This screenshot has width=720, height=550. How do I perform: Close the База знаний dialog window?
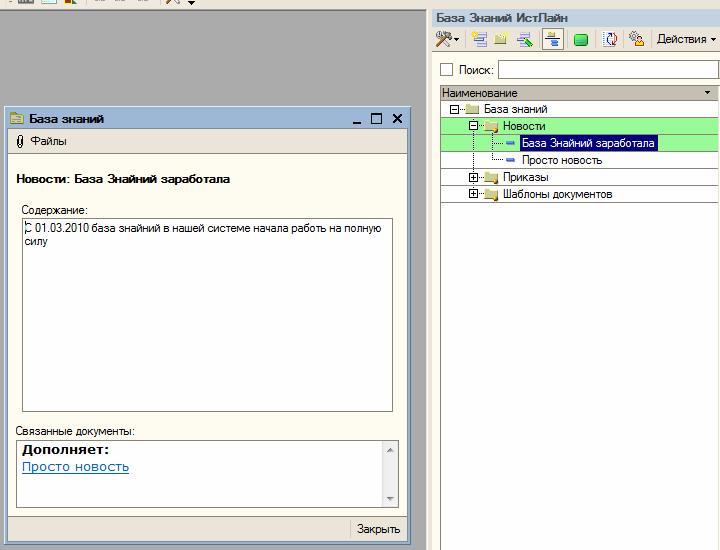point(398,118)
